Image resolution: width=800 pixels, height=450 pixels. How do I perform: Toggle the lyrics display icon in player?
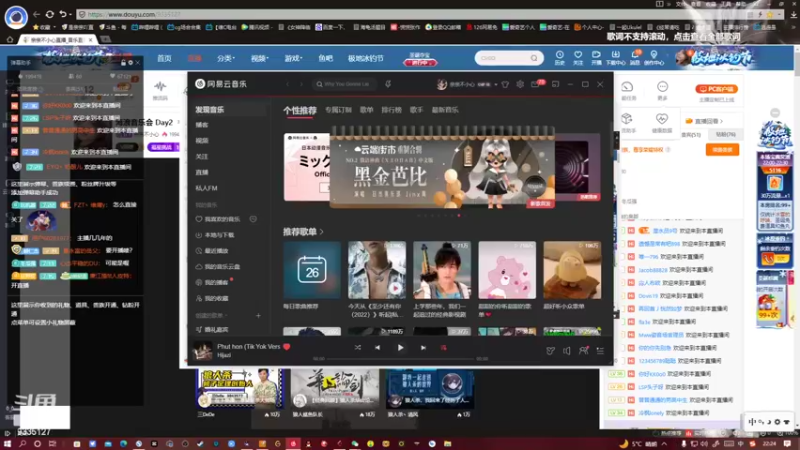(x=443, y=347)
